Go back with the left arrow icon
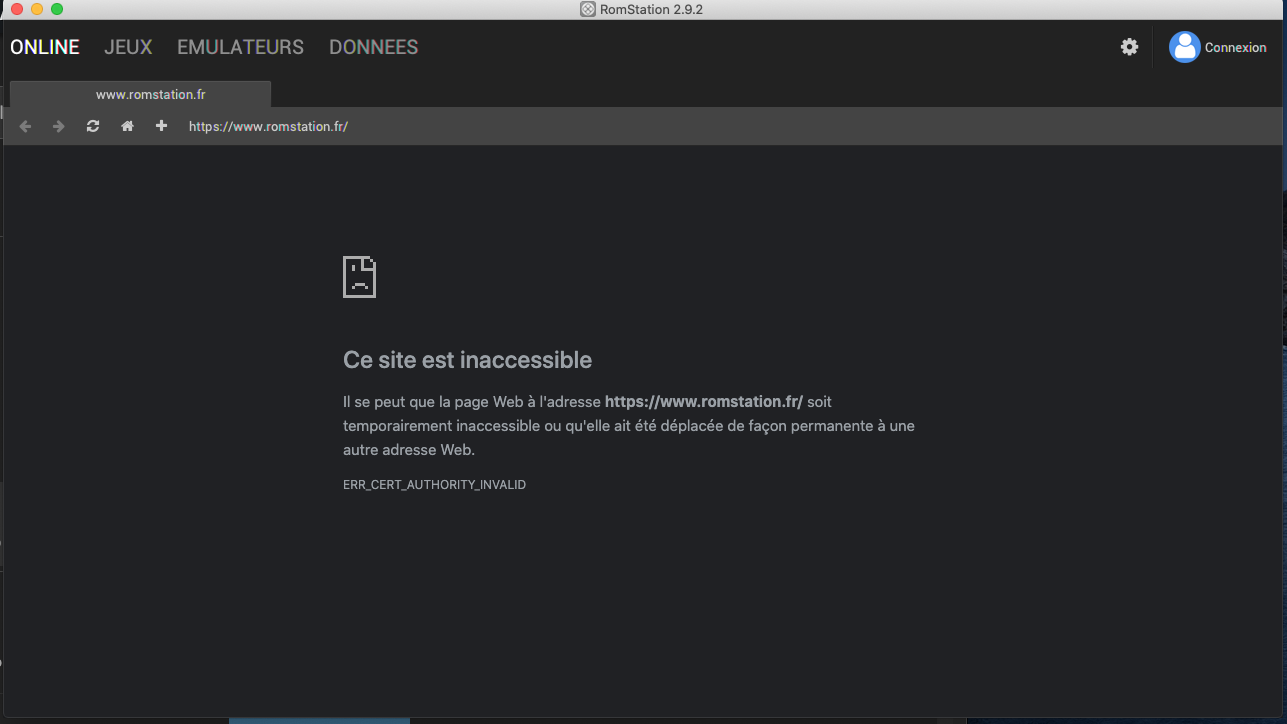Image resolution: width=1287 pixels, height=724 pixels. (x=26, y=127)
